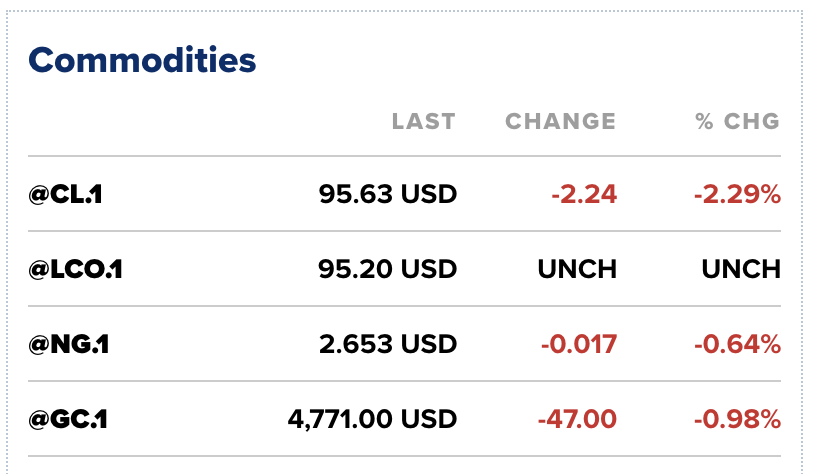Viewport: 822px width, 474px height.
Task: Click the -0.64% percent change
Action: [x=738, y=344]
